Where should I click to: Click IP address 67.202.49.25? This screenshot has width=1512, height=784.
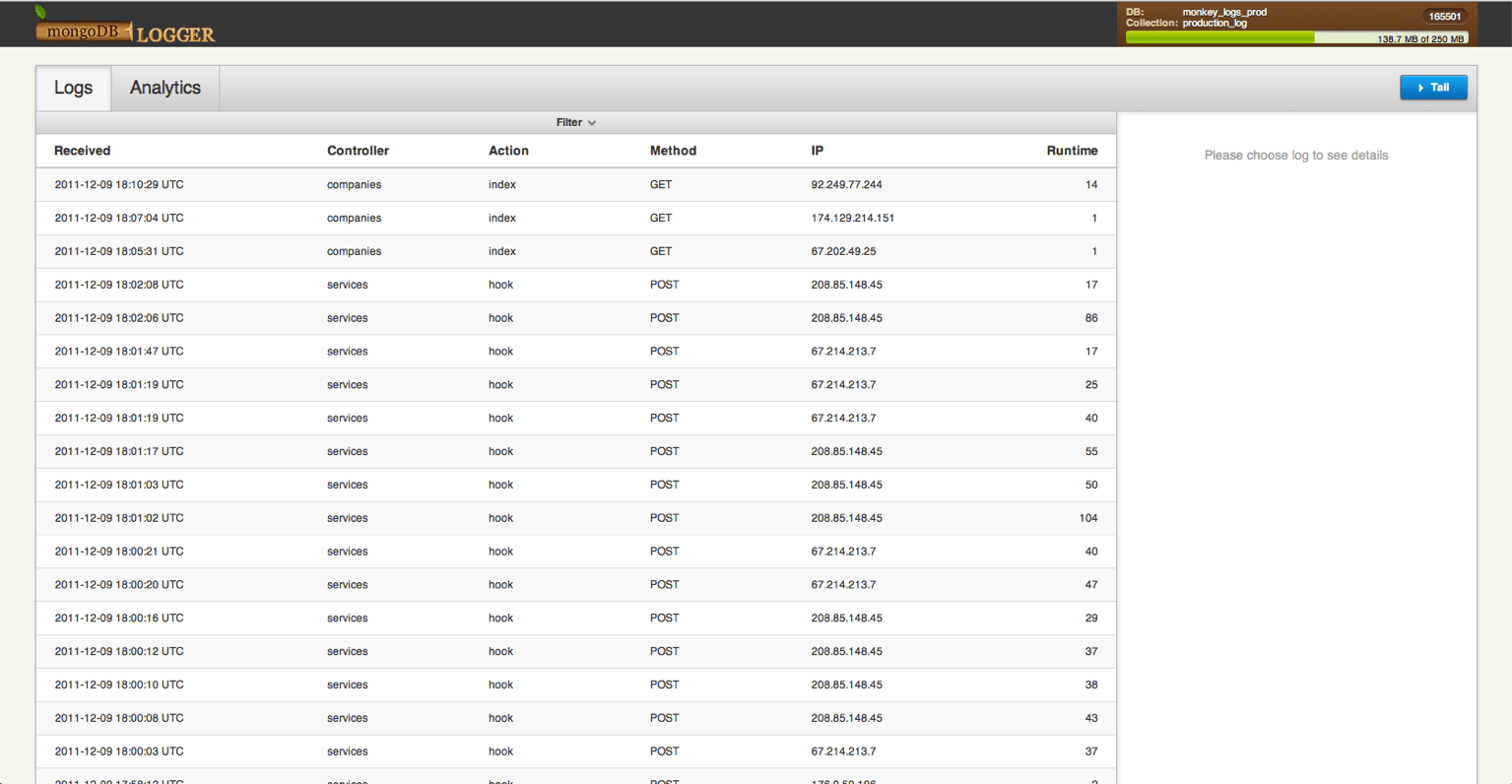843,251
